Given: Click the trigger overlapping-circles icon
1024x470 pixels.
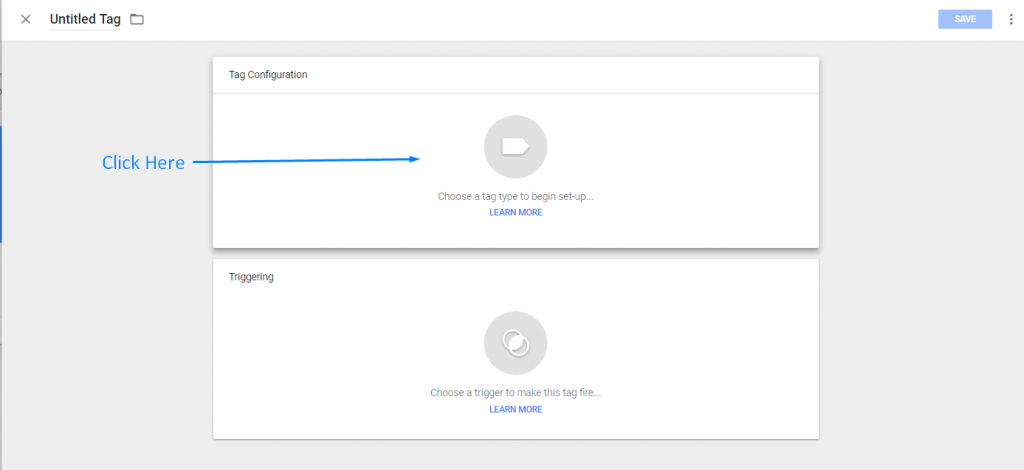Looking at the screenshot, I should coord(515,343).
